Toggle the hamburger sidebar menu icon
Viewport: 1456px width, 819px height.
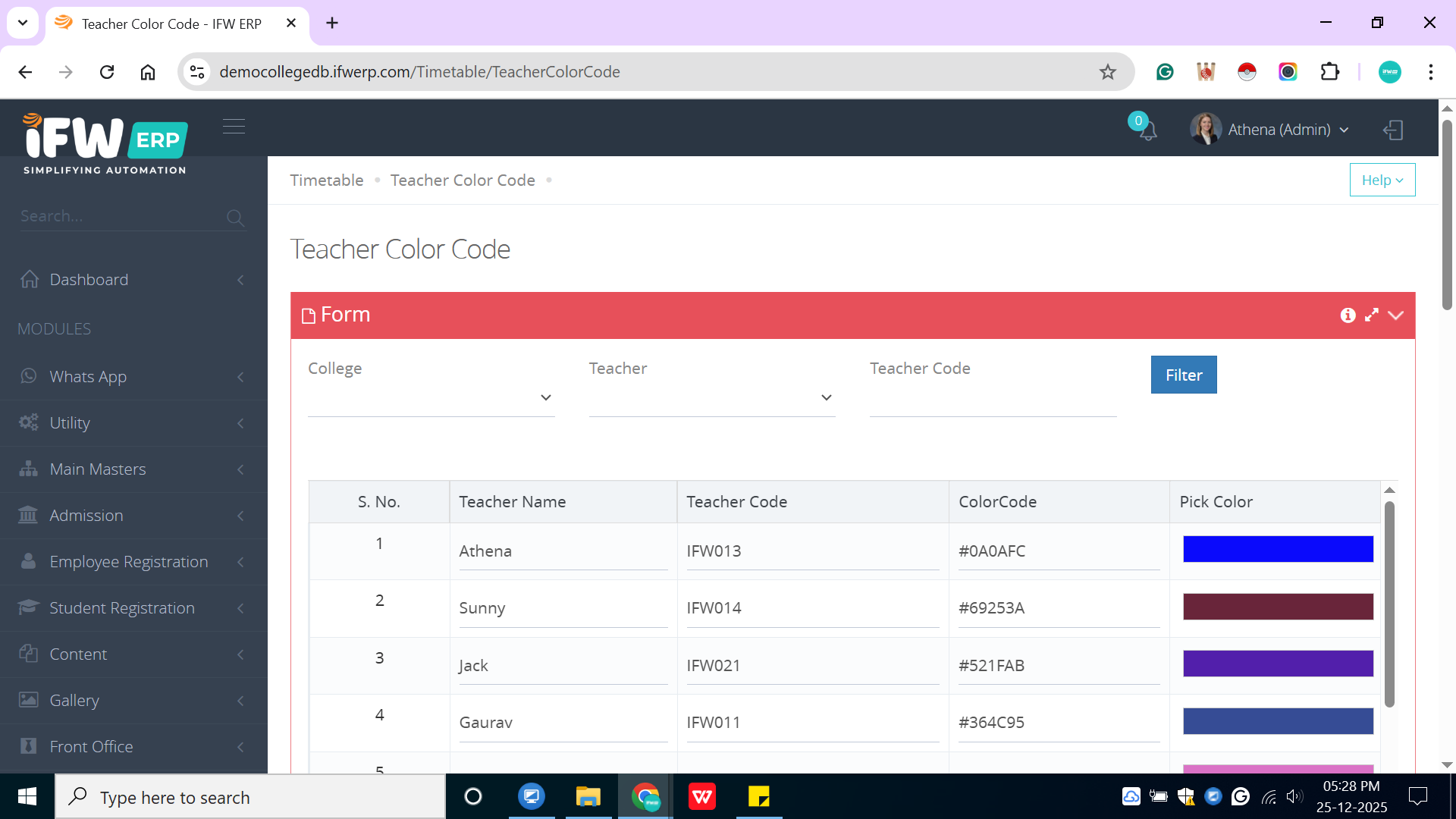click(x=234, y=127)
